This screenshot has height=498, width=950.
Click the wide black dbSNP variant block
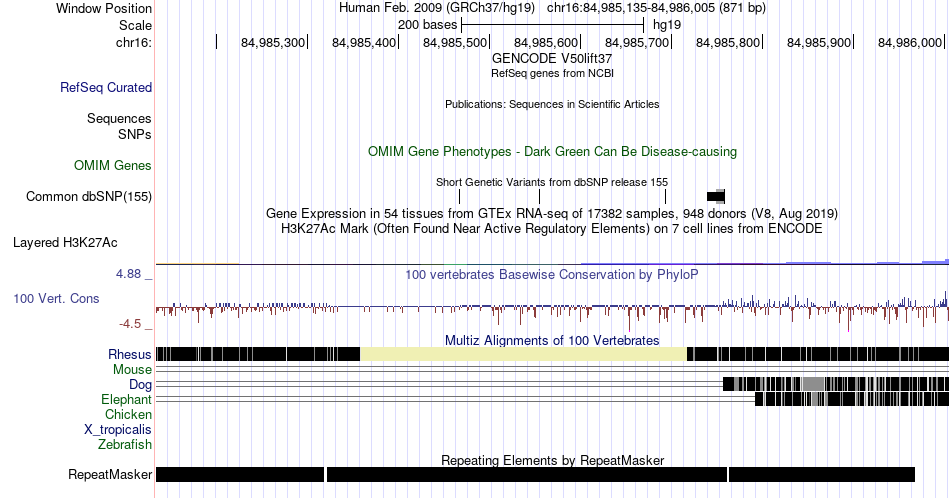click(x=716, y=196)
